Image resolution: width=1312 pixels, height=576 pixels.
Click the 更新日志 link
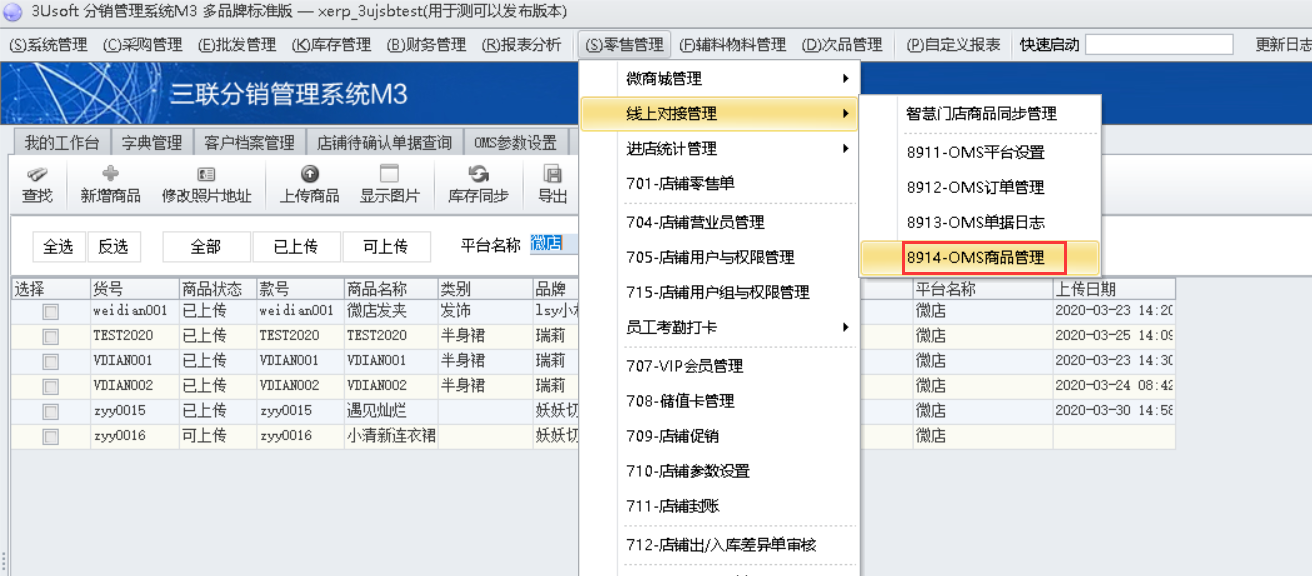click(x=1283, y=45)
